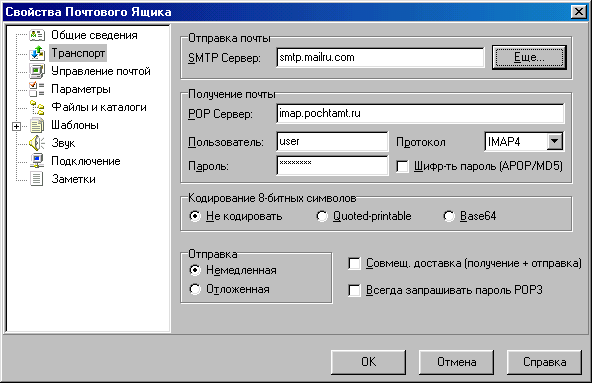The image size is (592, 383).
Task: Expand the Шаблоны tree node
Action: 16,126
